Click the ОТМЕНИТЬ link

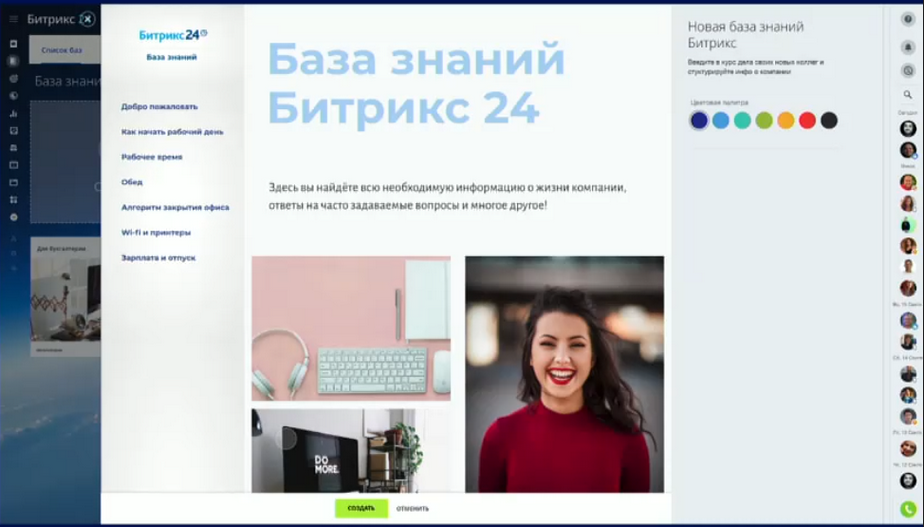tap(412, 509)
